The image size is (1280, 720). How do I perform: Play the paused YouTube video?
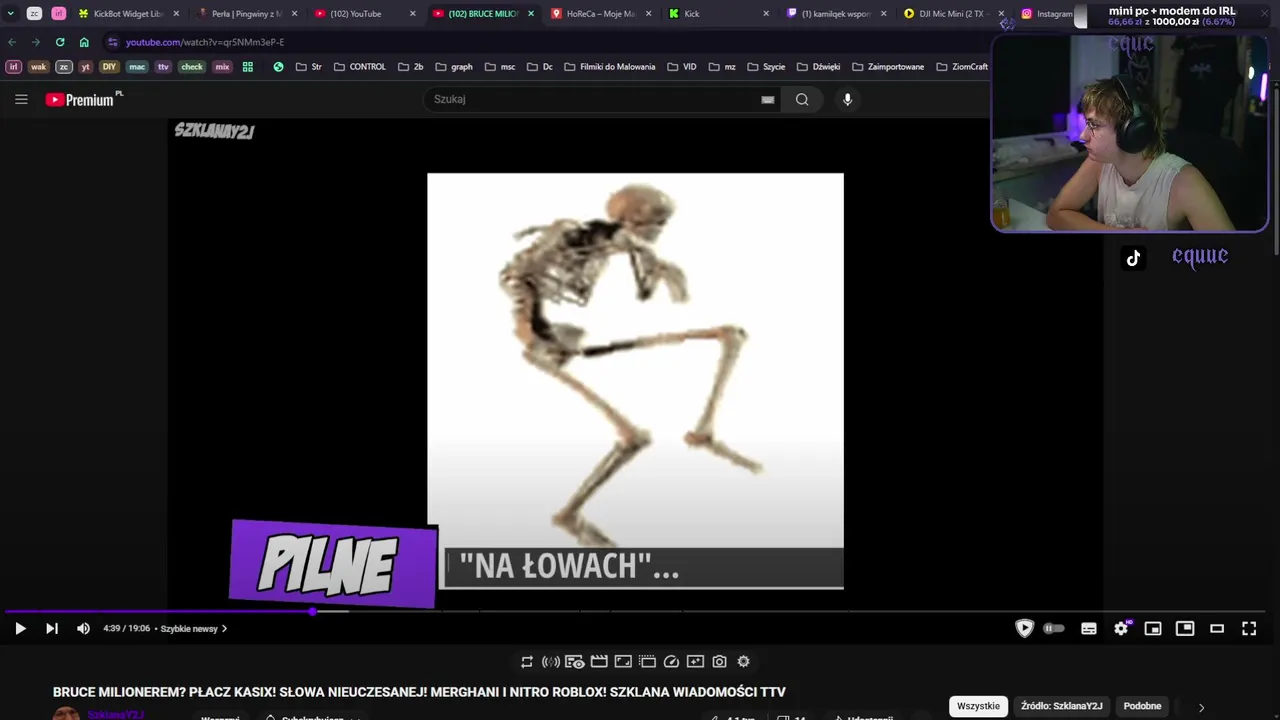[20, 628]
